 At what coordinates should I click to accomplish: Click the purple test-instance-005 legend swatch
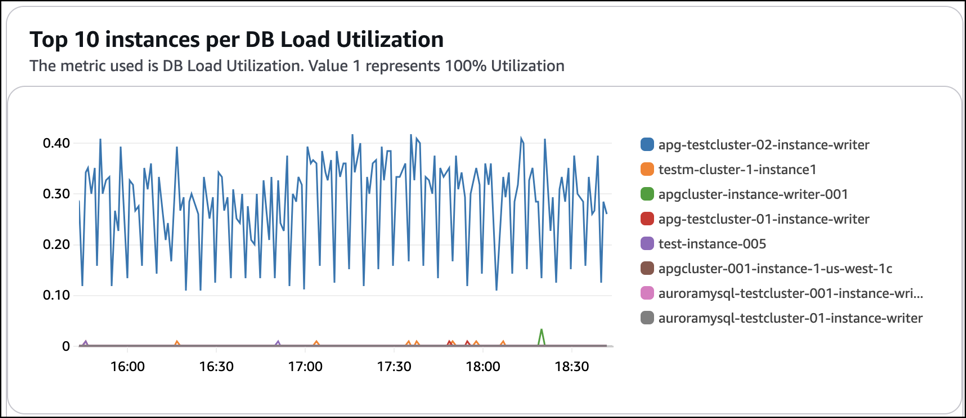coord(647,244)
